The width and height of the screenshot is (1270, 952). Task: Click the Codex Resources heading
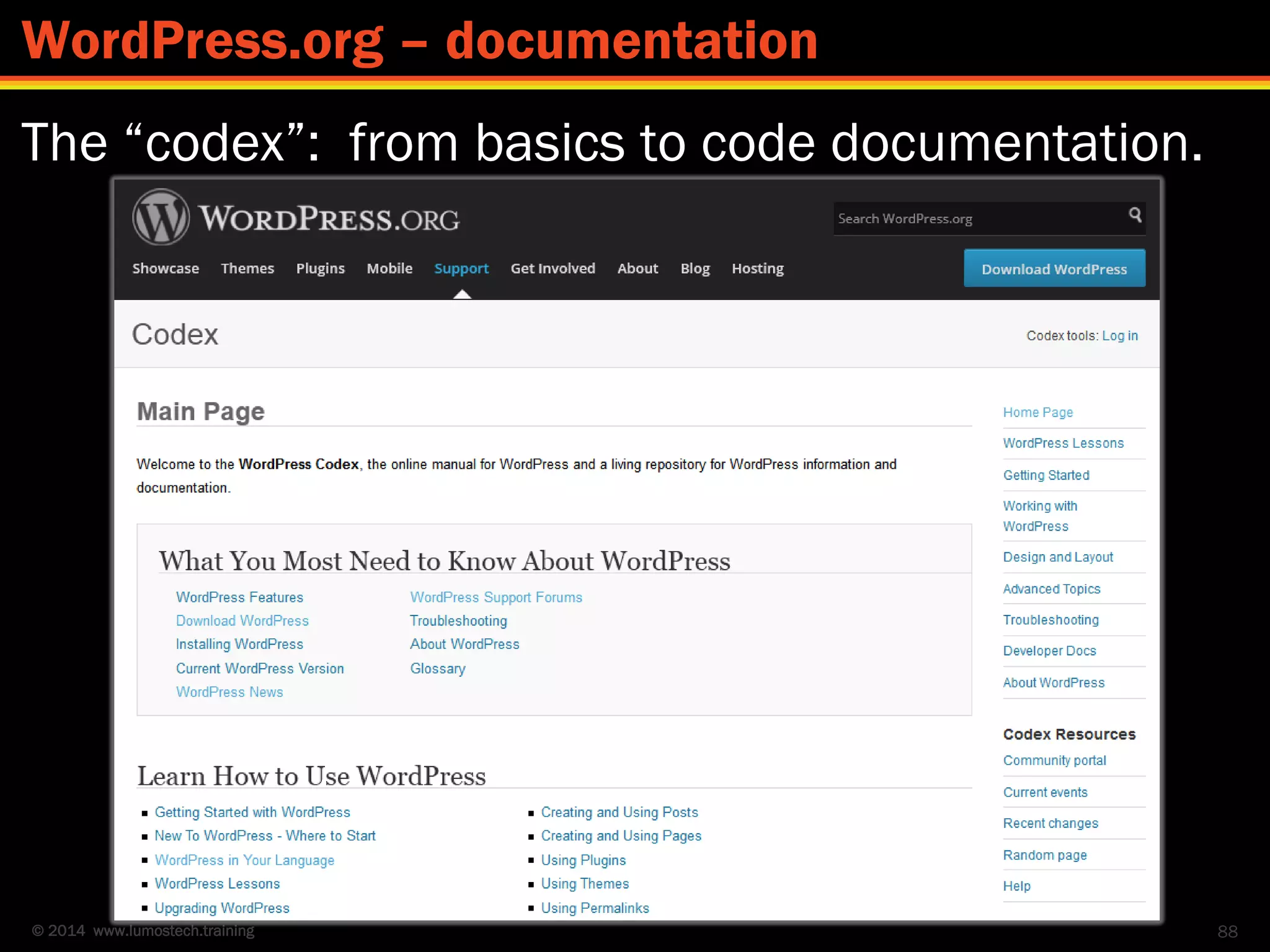click(x=1069, y=734)
